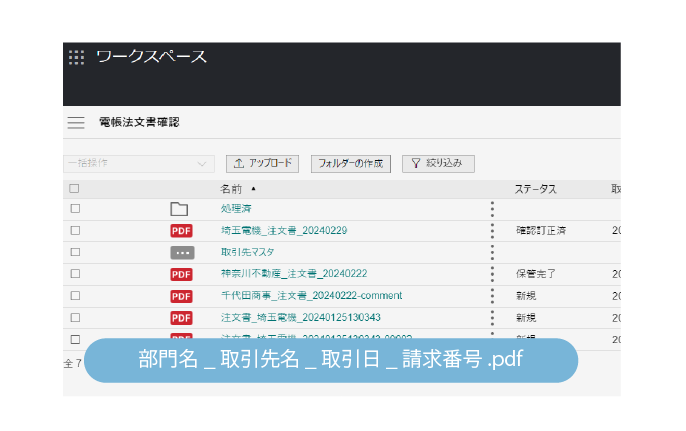Click the ステータス column header
This screenshot has height=431, width=686.
[x=536, y=189]
